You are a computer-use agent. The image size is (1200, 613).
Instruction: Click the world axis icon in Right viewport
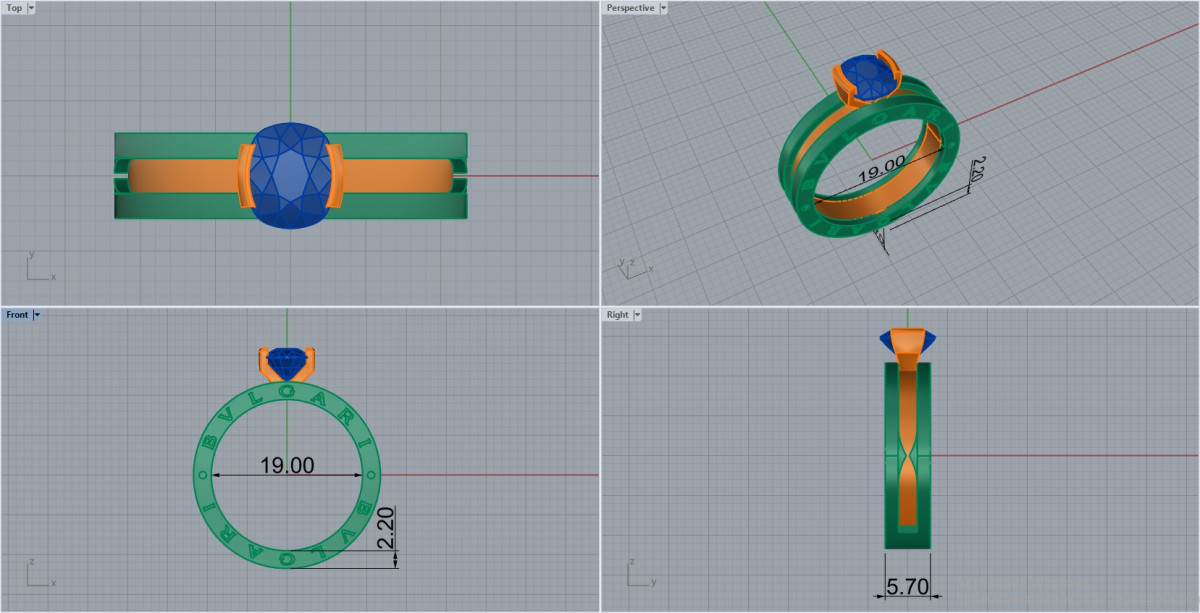click(x=638, y=573)
